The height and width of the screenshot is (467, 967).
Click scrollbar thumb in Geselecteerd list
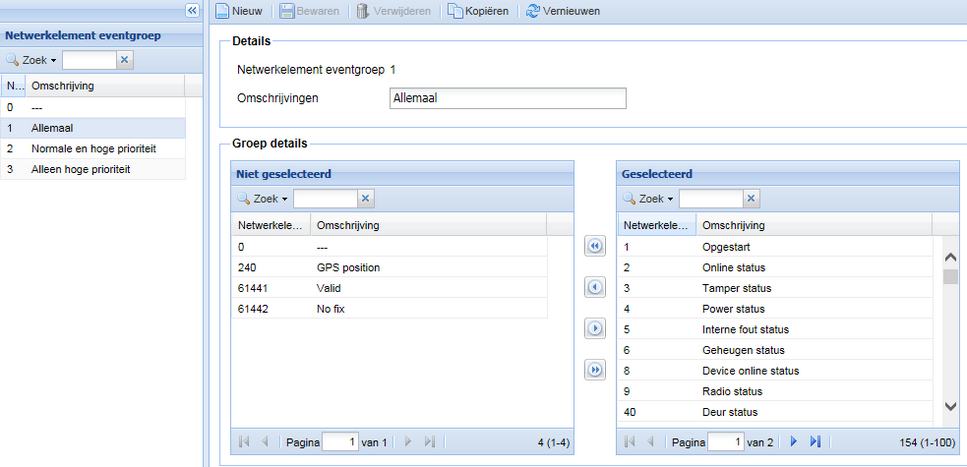[950, 276]
